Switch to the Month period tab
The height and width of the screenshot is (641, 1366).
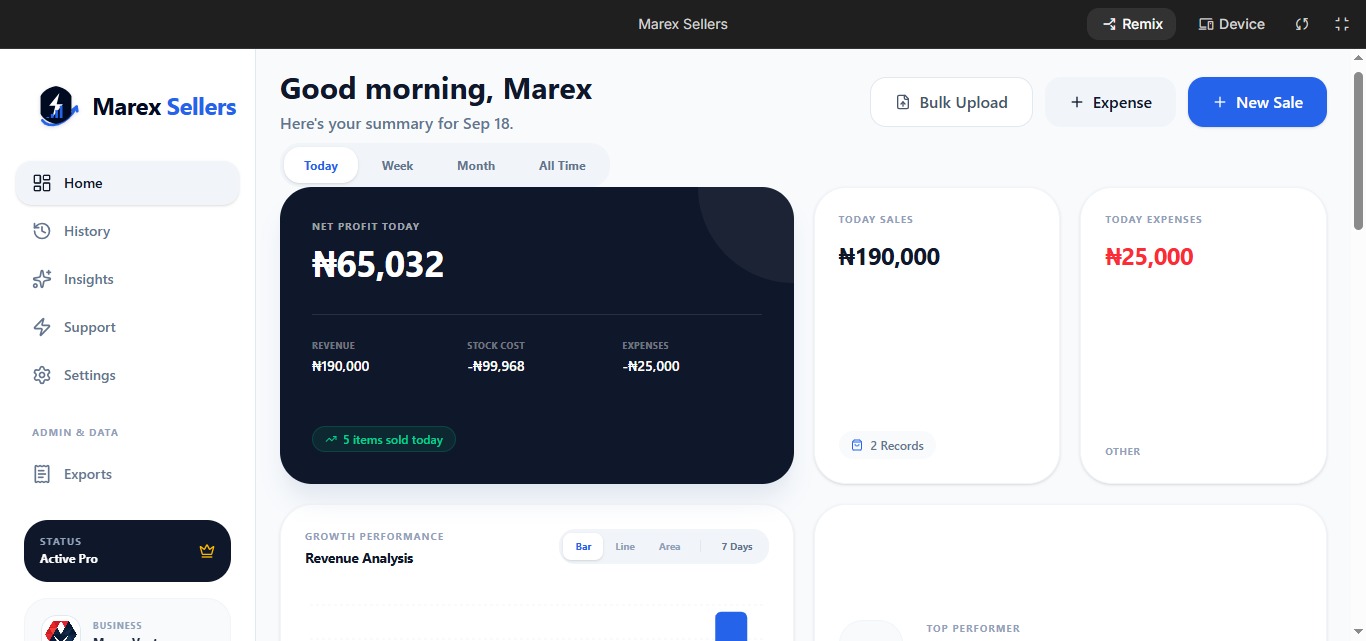coord(476,165)
